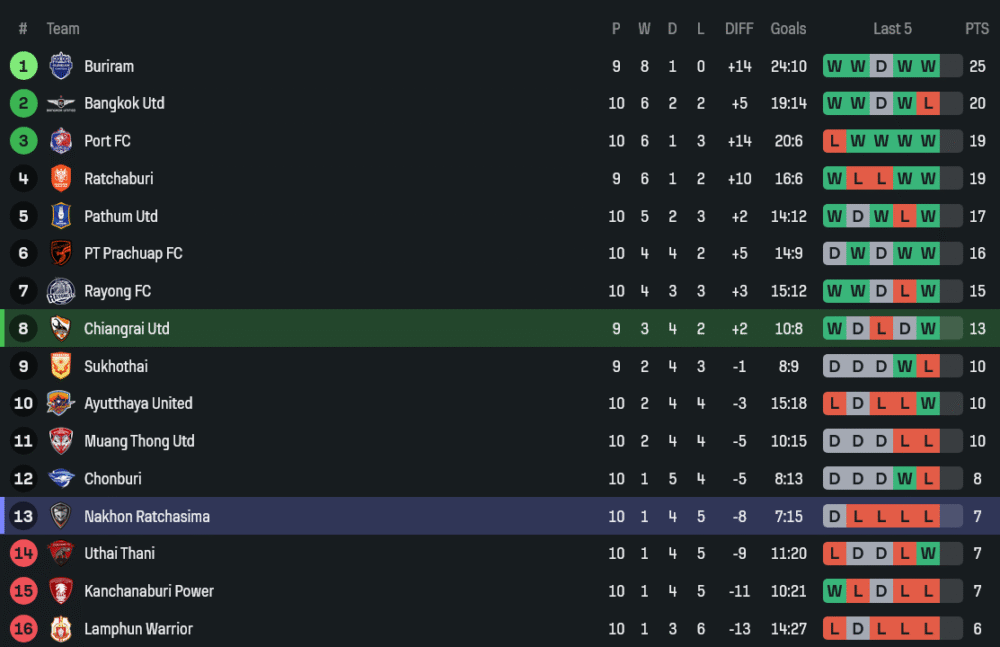Image resolution: width=1000 pixels, height=647 pixels.
Task: Click the Chiangrai Utd club crest
Action: pyautogui.click(x=61, y=329)
